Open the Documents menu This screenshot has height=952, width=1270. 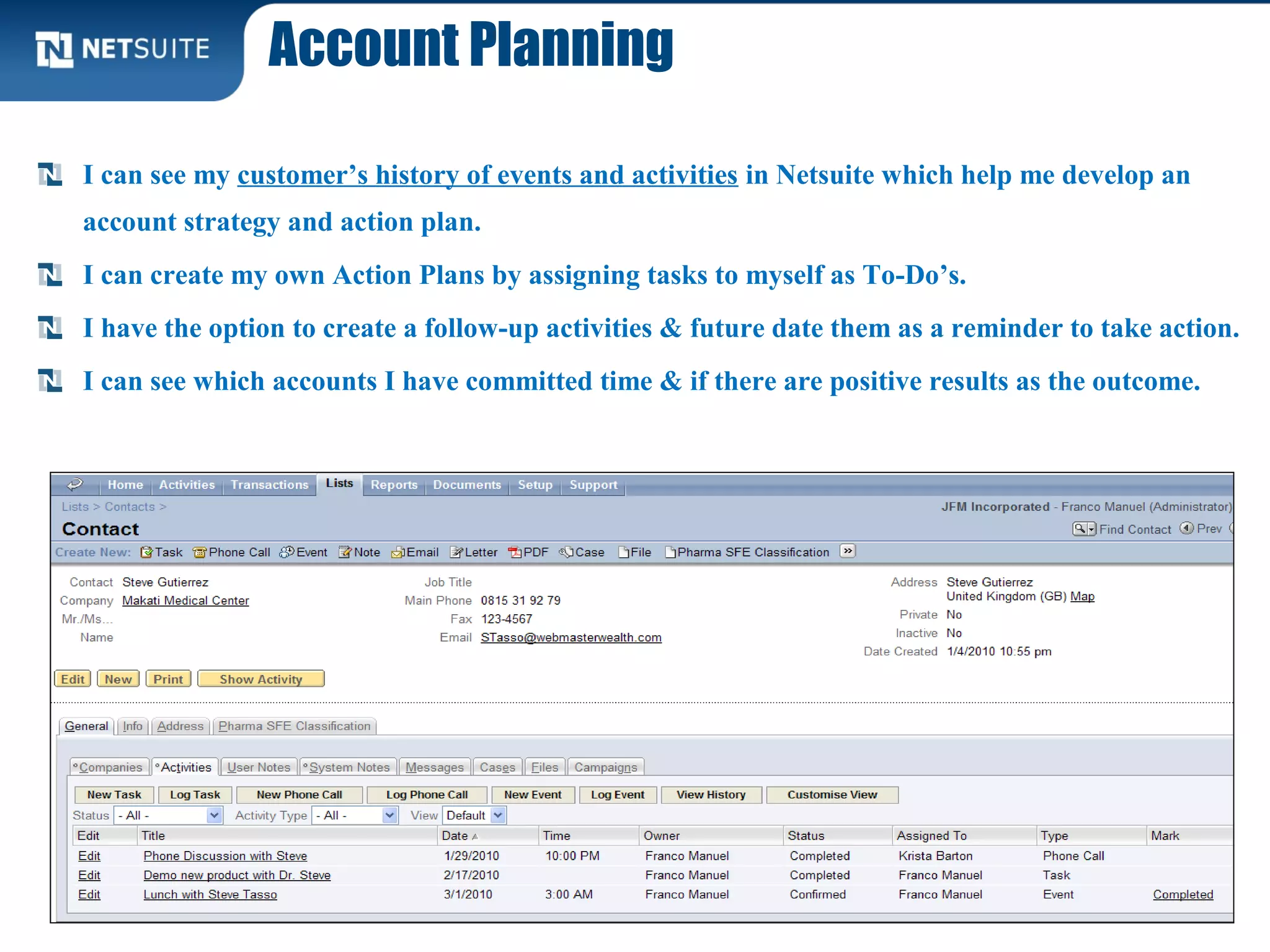(467, 485)
